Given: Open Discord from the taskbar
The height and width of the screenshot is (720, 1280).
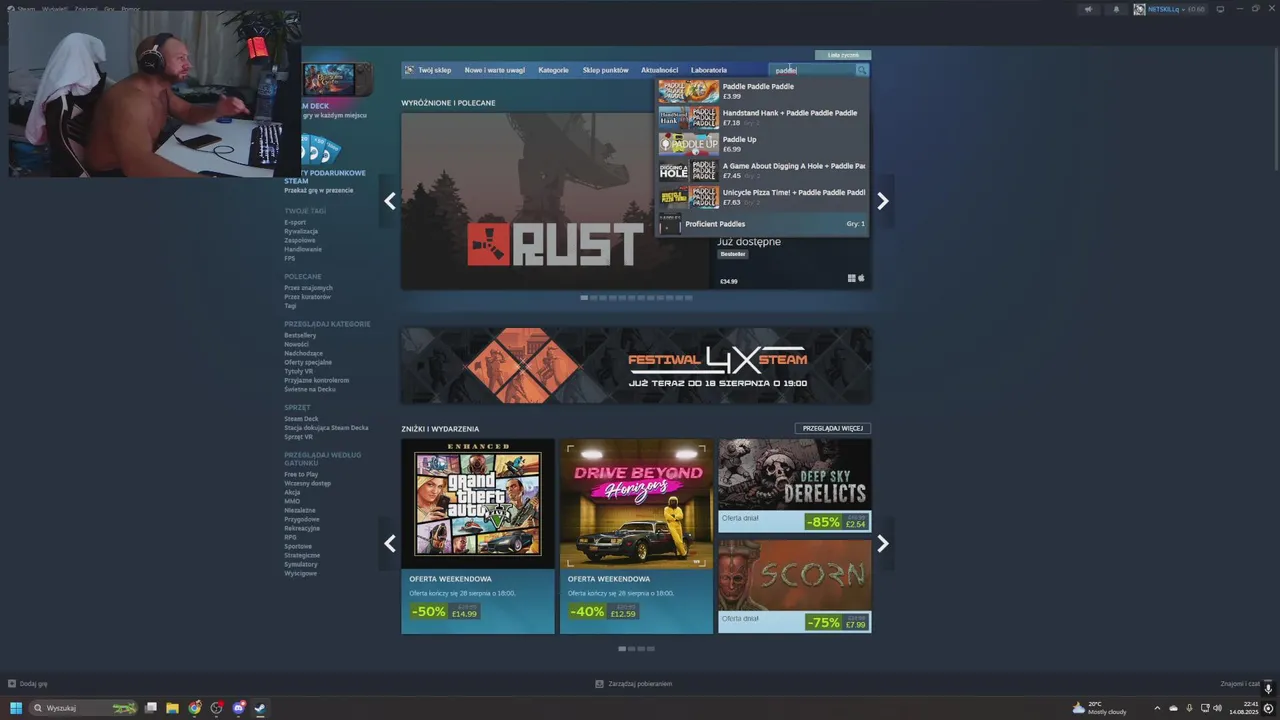Looking at the screenshot, I should [x=239, y=708].
